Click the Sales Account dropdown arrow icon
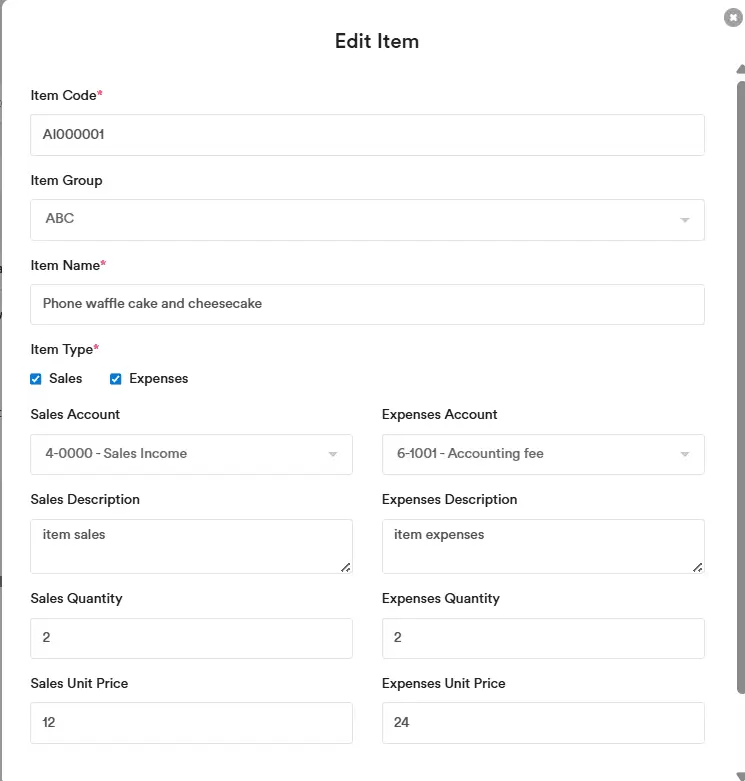The height and width of the screenshot is (781, 745). [333, 455]
